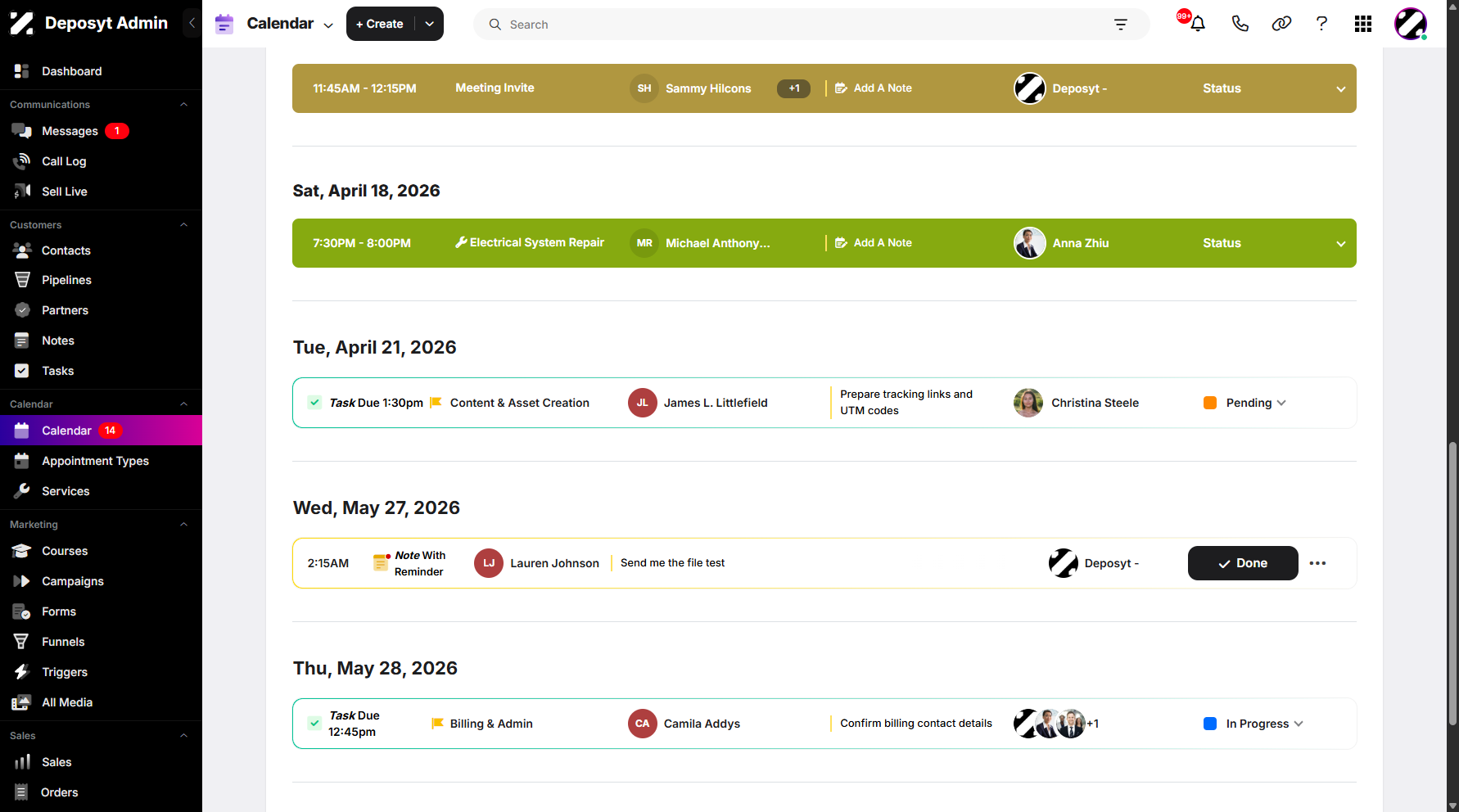Image resolution: width=1459 pixels, height=812 pixels.
Task: Click the blue In Progress color square
Action: (1210, 724)
